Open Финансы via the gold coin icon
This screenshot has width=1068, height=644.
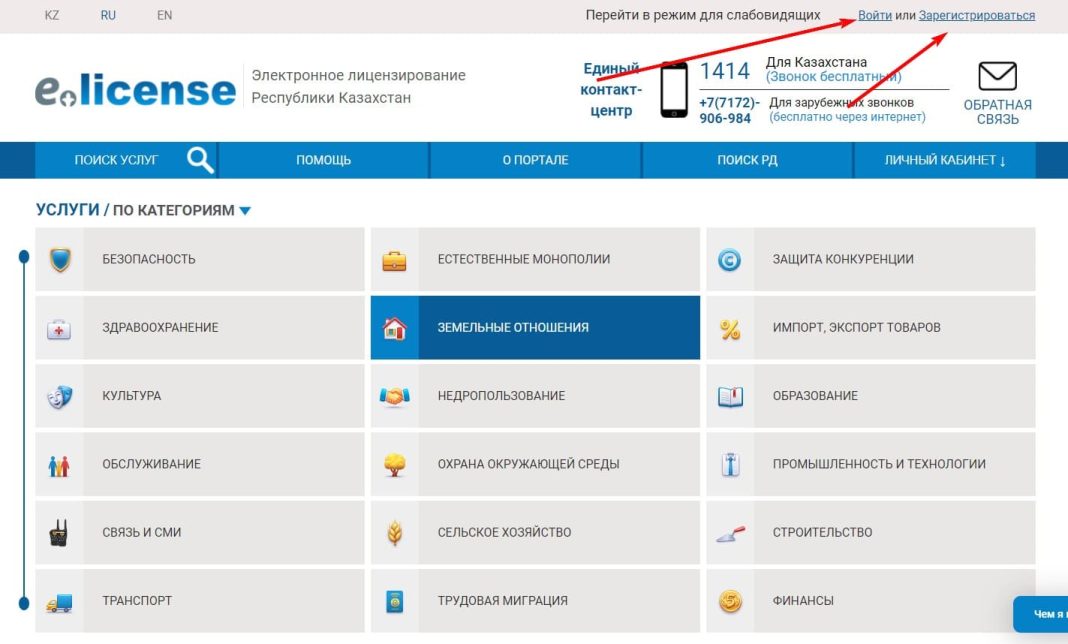[729, 600]
